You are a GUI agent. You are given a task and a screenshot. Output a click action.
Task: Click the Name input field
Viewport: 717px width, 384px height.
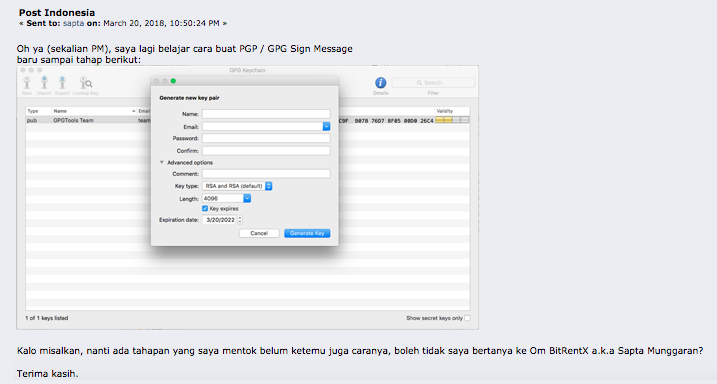(x=266, y=114)
